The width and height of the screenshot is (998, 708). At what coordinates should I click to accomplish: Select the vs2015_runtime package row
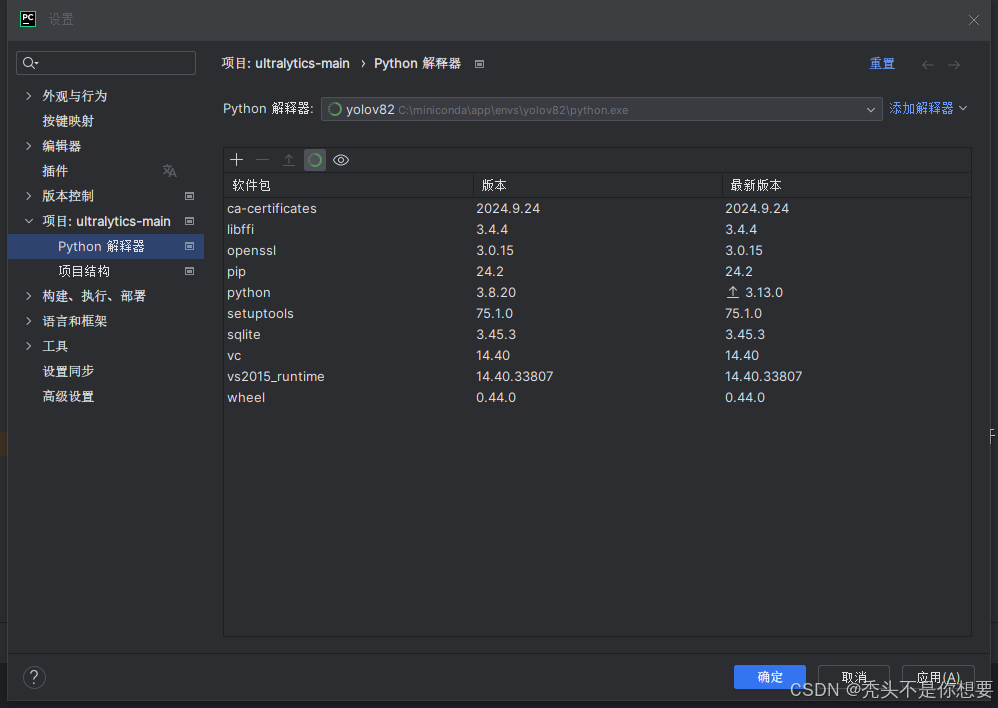[x=597, y=376]
